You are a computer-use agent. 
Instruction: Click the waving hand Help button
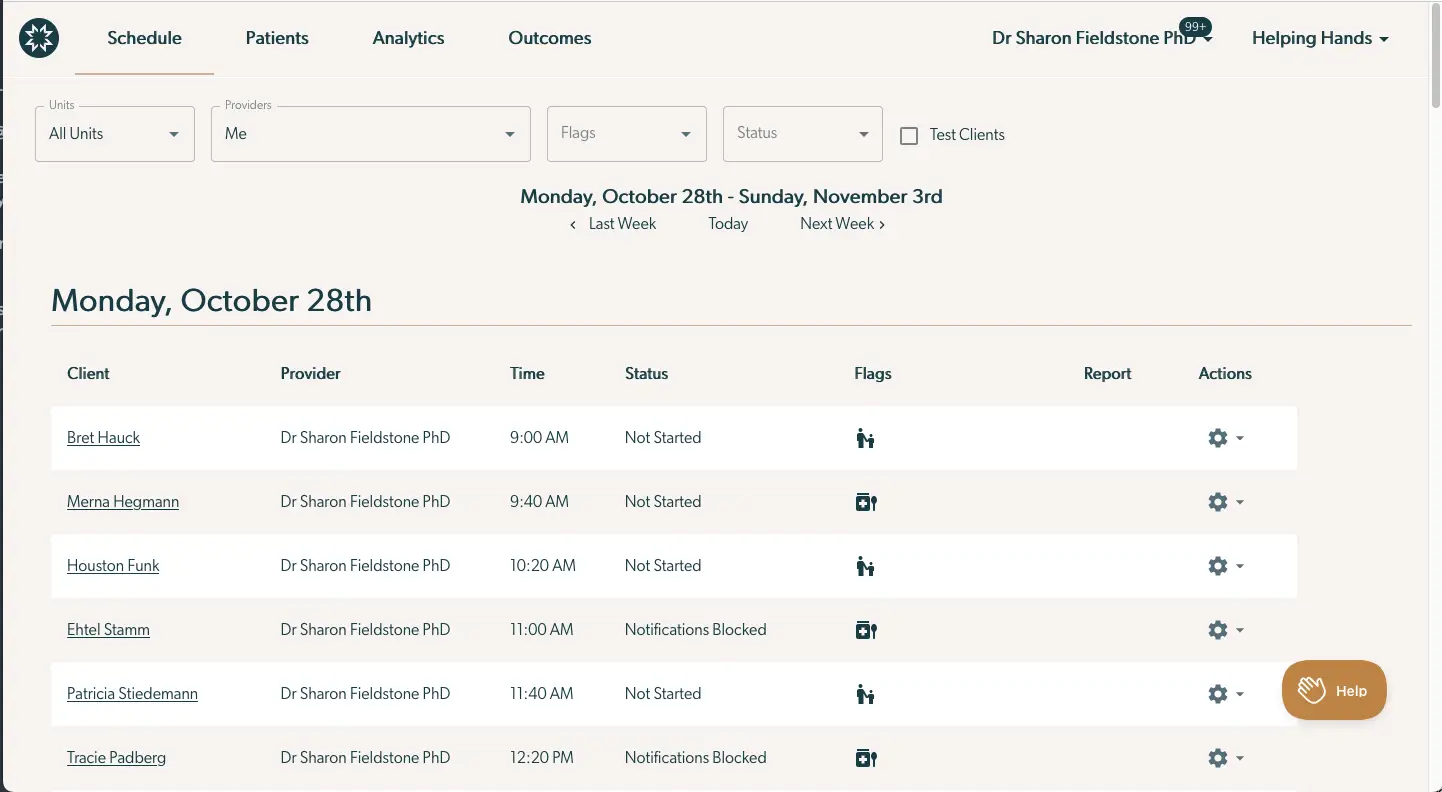click(1334, 690)
